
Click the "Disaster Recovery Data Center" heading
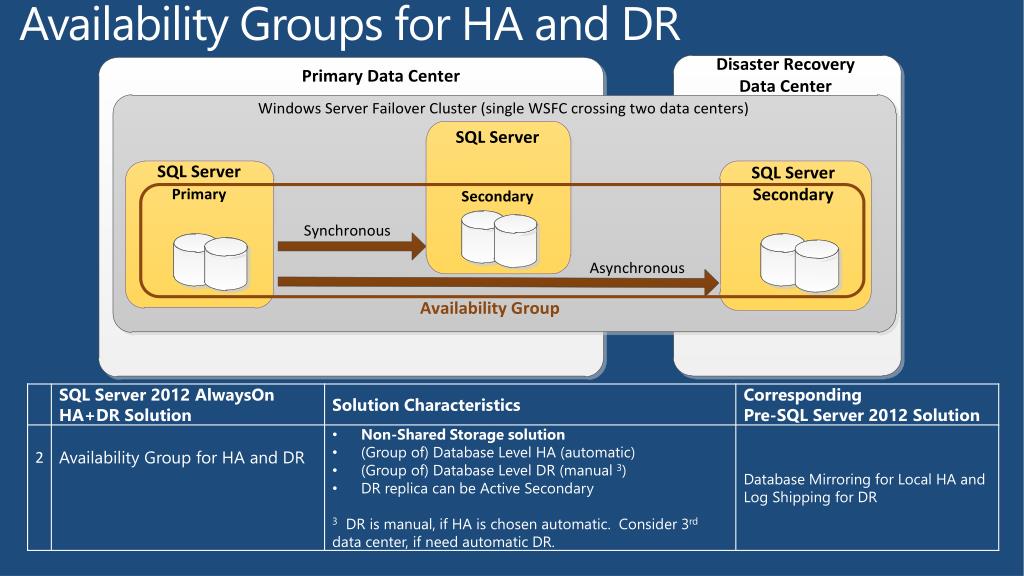point(786,75)
